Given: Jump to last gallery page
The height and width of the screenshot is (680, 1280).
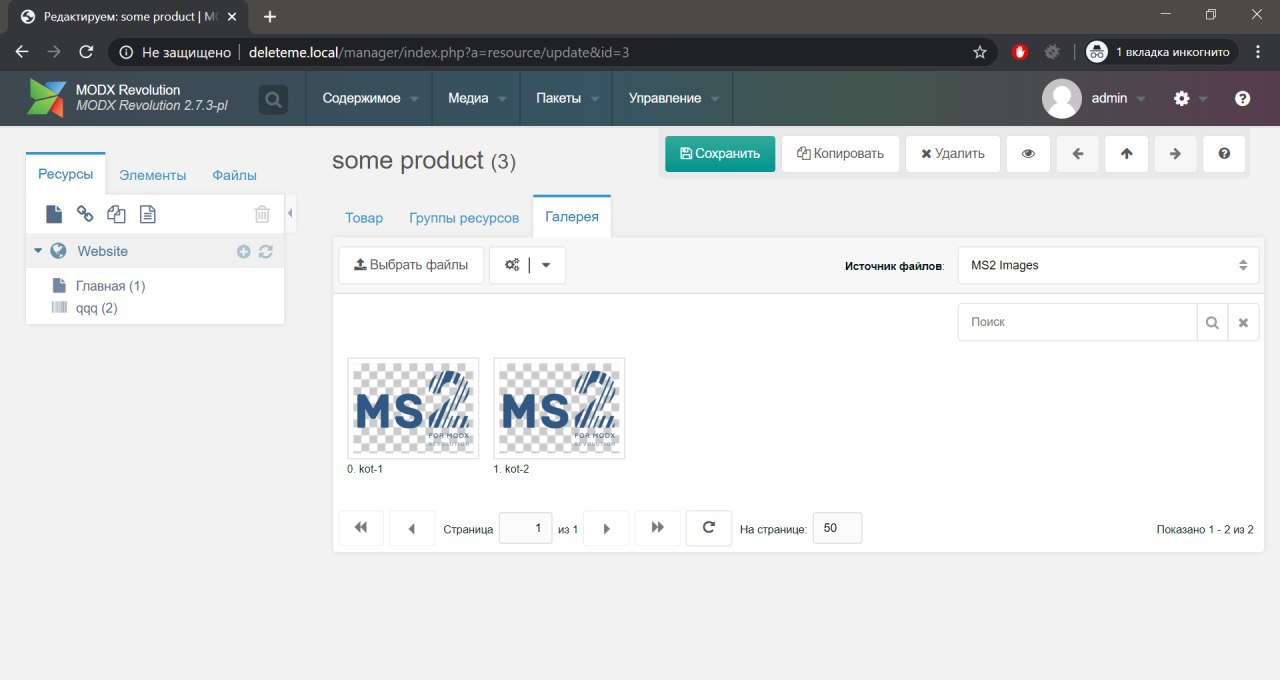Looking at the screenshot, I should tap(657, 528).
